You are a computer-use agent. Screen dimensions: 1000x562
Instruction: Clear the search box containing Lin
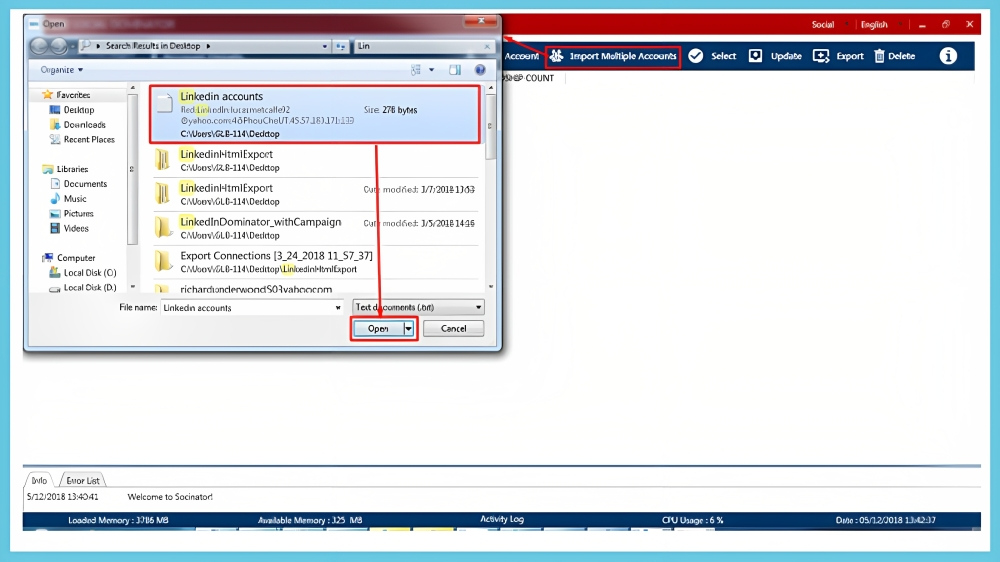pyautogui.click(x=487, y=46)
